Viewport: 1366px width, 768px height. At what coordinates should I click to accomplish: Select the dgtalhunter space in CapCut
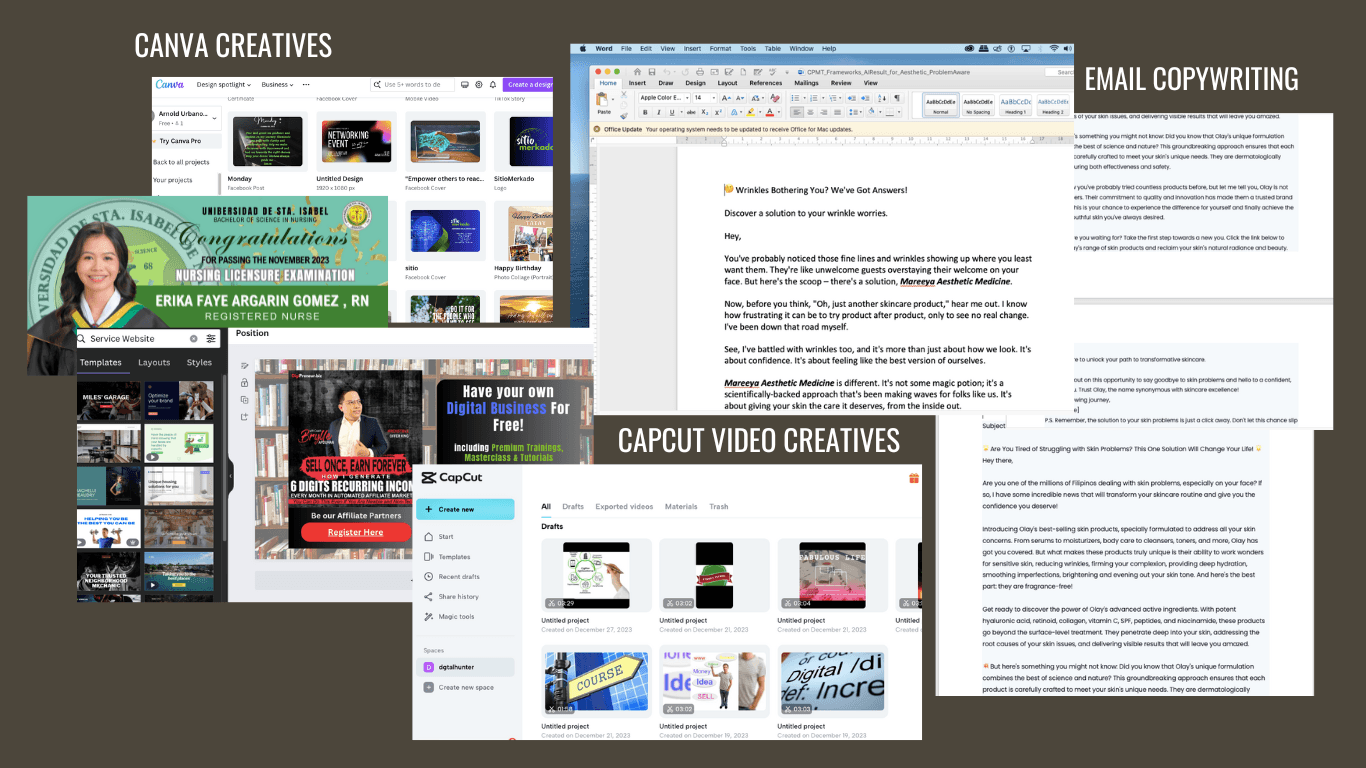coord(466,667)
